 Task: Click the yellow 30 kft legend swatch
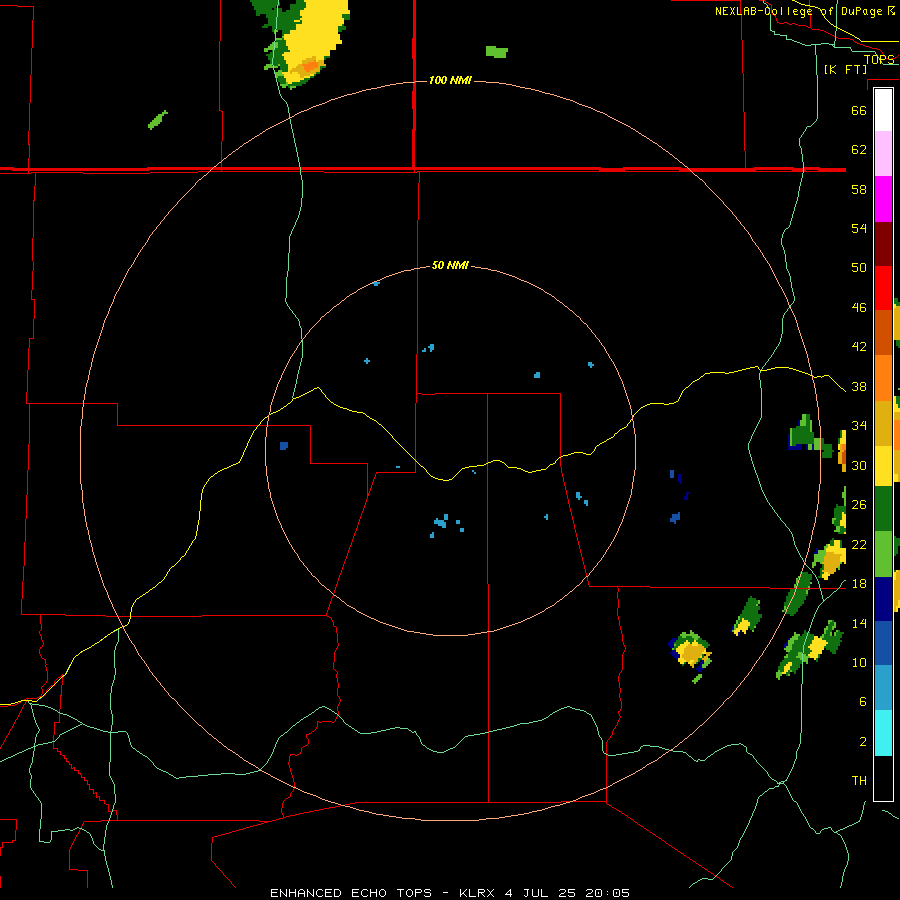(x=883, y=466)
